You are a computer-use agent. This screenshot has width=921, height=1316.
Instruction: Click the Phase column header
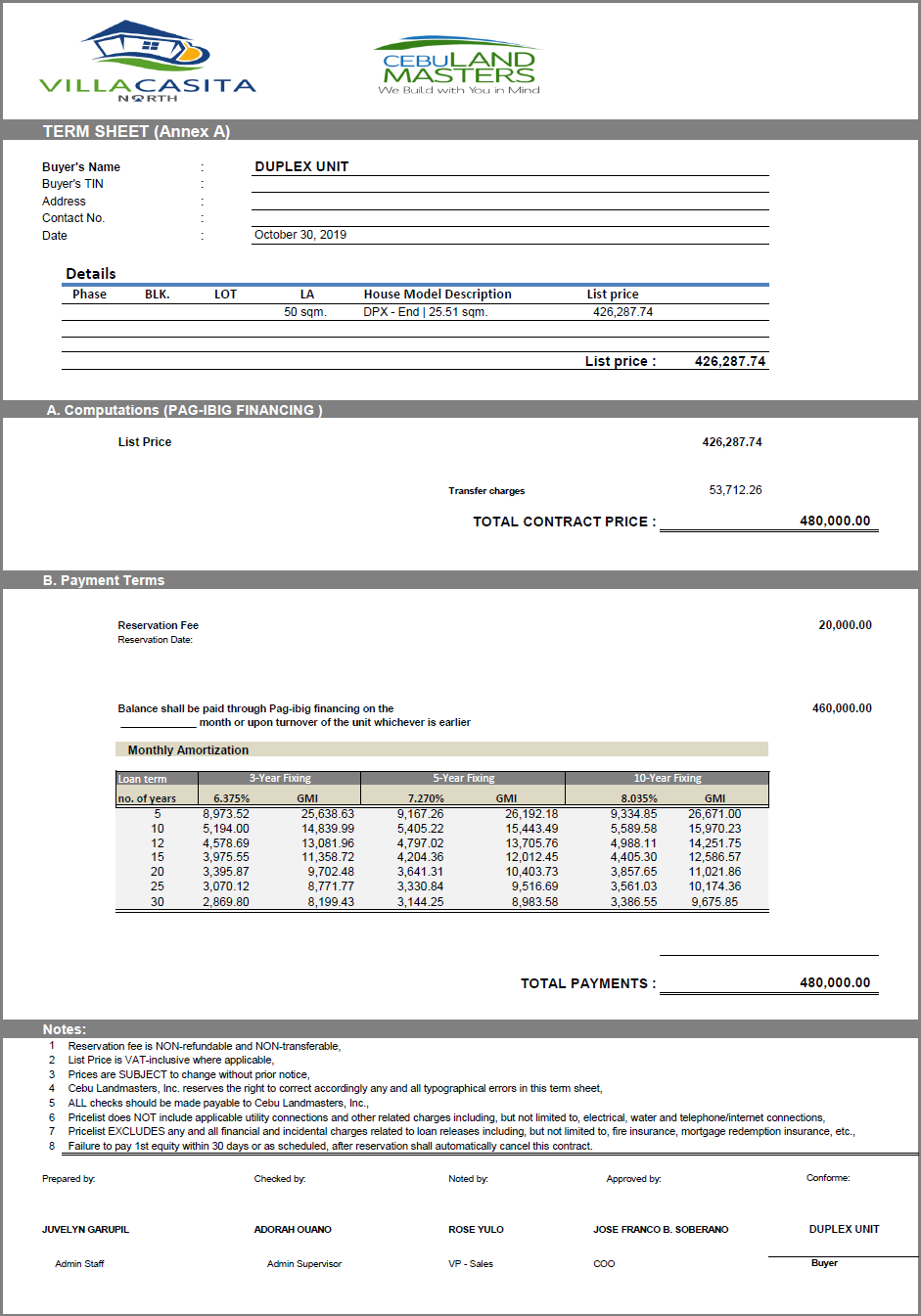tap(89, 295)
